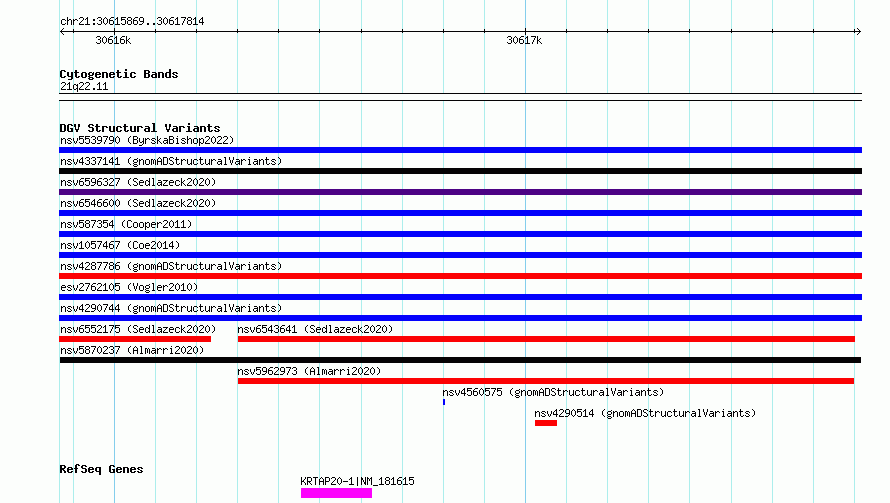Click the 30617k ruler label
Image resolution: width=890 pixels, height=503 pixels.
point(524,40)
